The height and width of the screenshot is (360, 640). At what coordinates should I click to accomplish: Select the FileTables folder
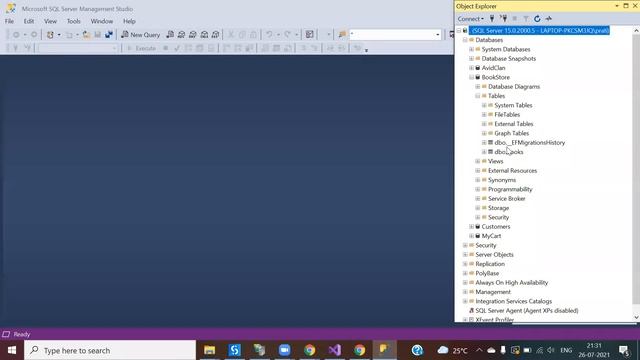click(x=507, y=115)
